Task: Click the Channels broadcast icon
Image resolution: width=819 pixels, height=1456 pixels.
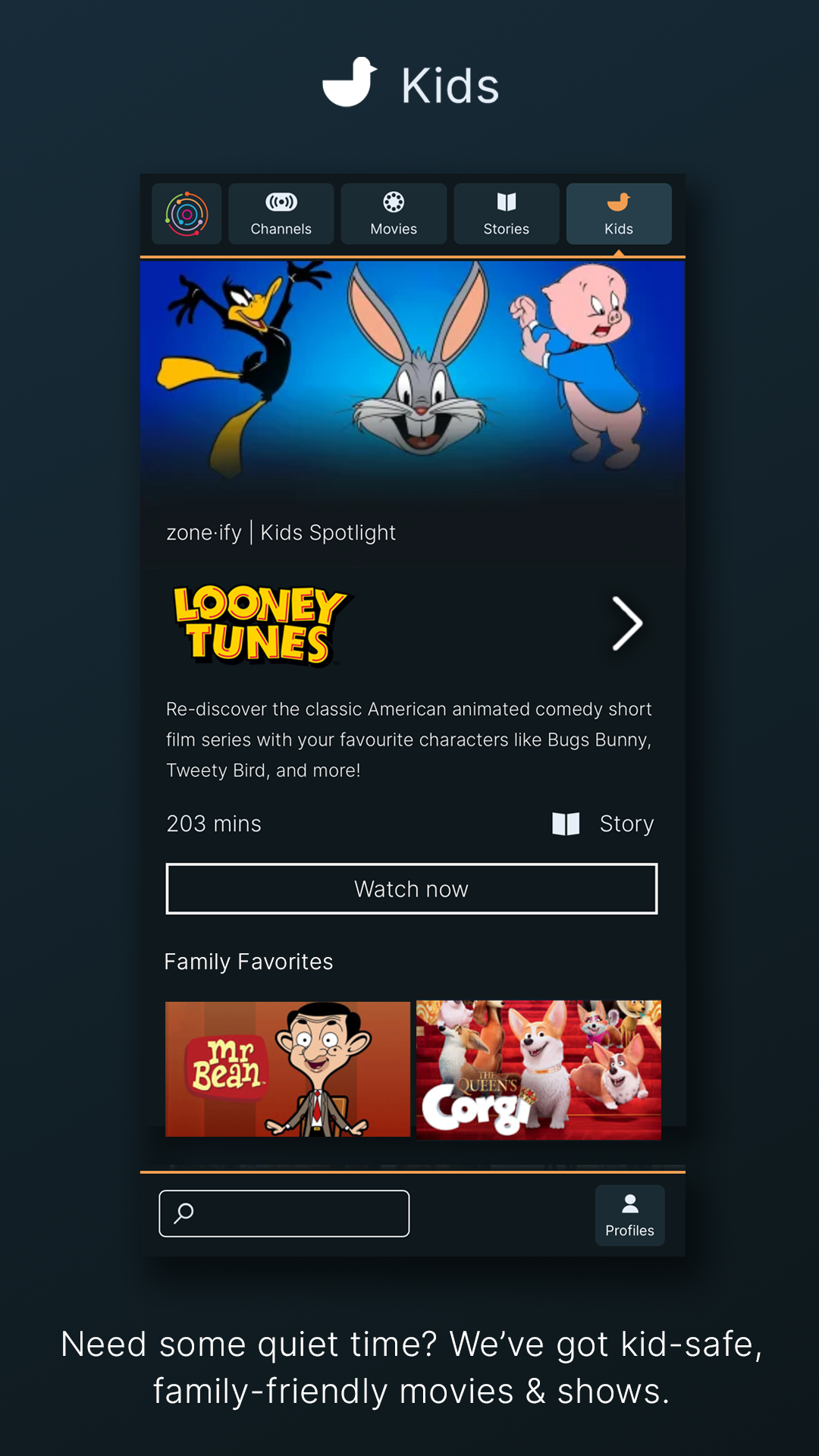Action: (x=281, y=202)
